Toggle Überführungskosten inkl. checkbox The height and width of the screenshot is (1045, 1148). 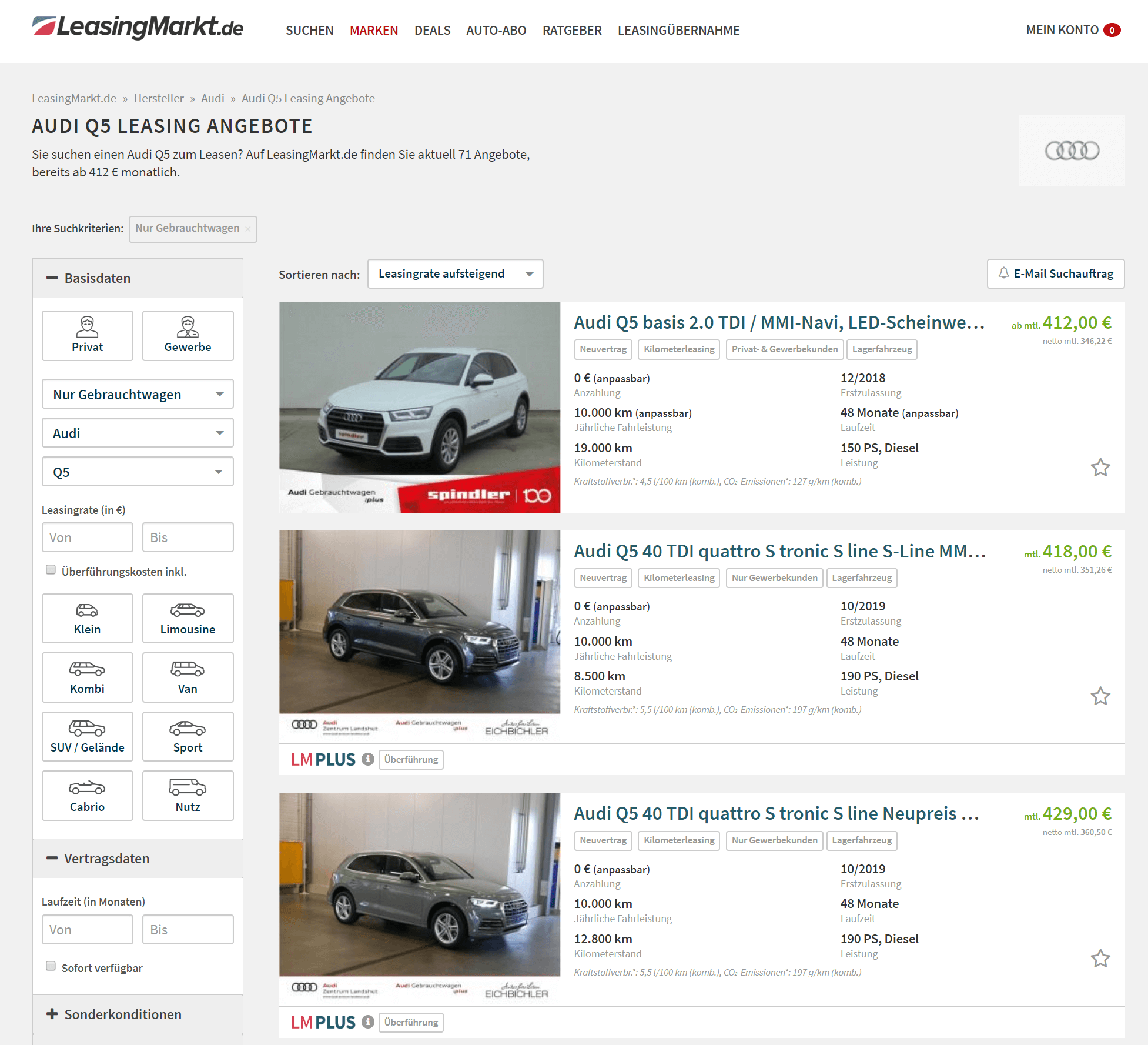51,570
